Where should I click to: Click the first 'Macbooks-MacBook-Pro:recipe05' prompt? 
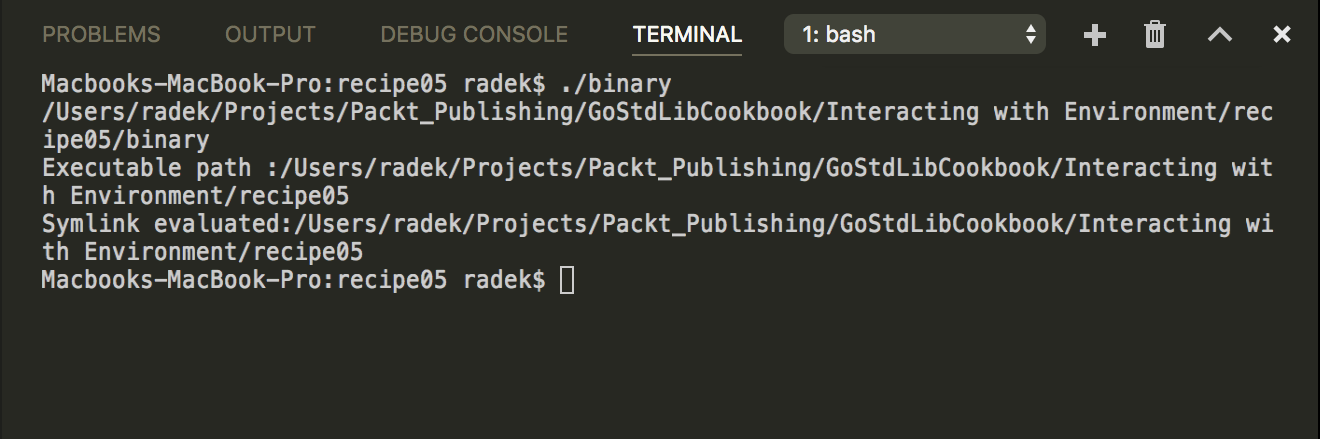pyautogui.click(x=244, y=83)
